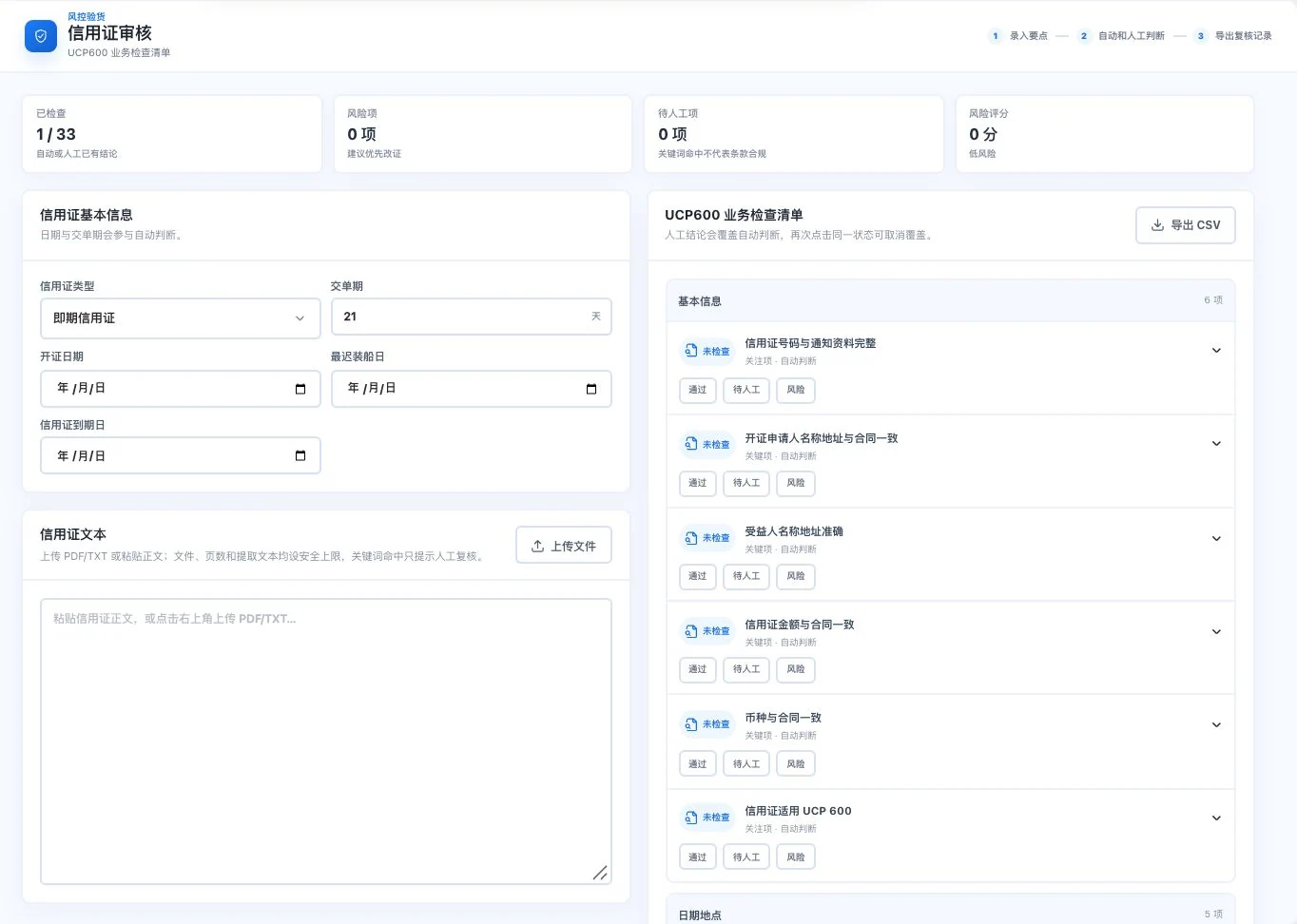The height and width of the screenshot is (924, 1297).
Task: Go to step 2 自动和人工判断
Action: coord(1121,36)
